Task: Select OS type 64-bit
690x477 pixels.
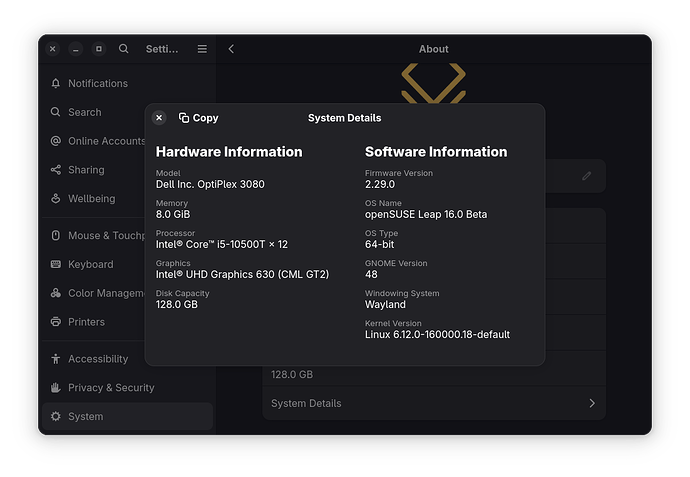Action: click(379, 244)
